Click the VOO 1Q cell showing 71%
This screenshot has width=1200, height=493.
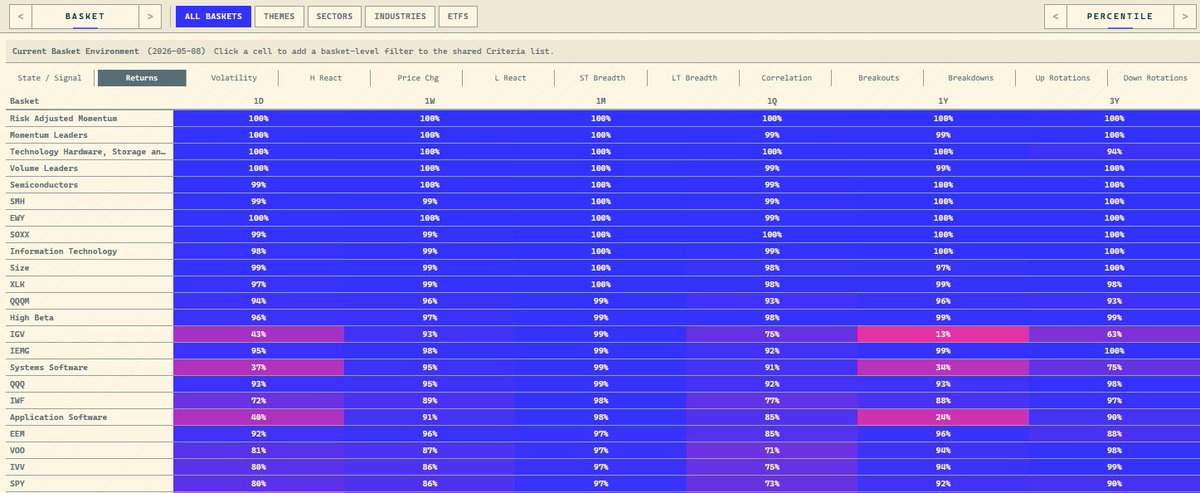(772, 451)
